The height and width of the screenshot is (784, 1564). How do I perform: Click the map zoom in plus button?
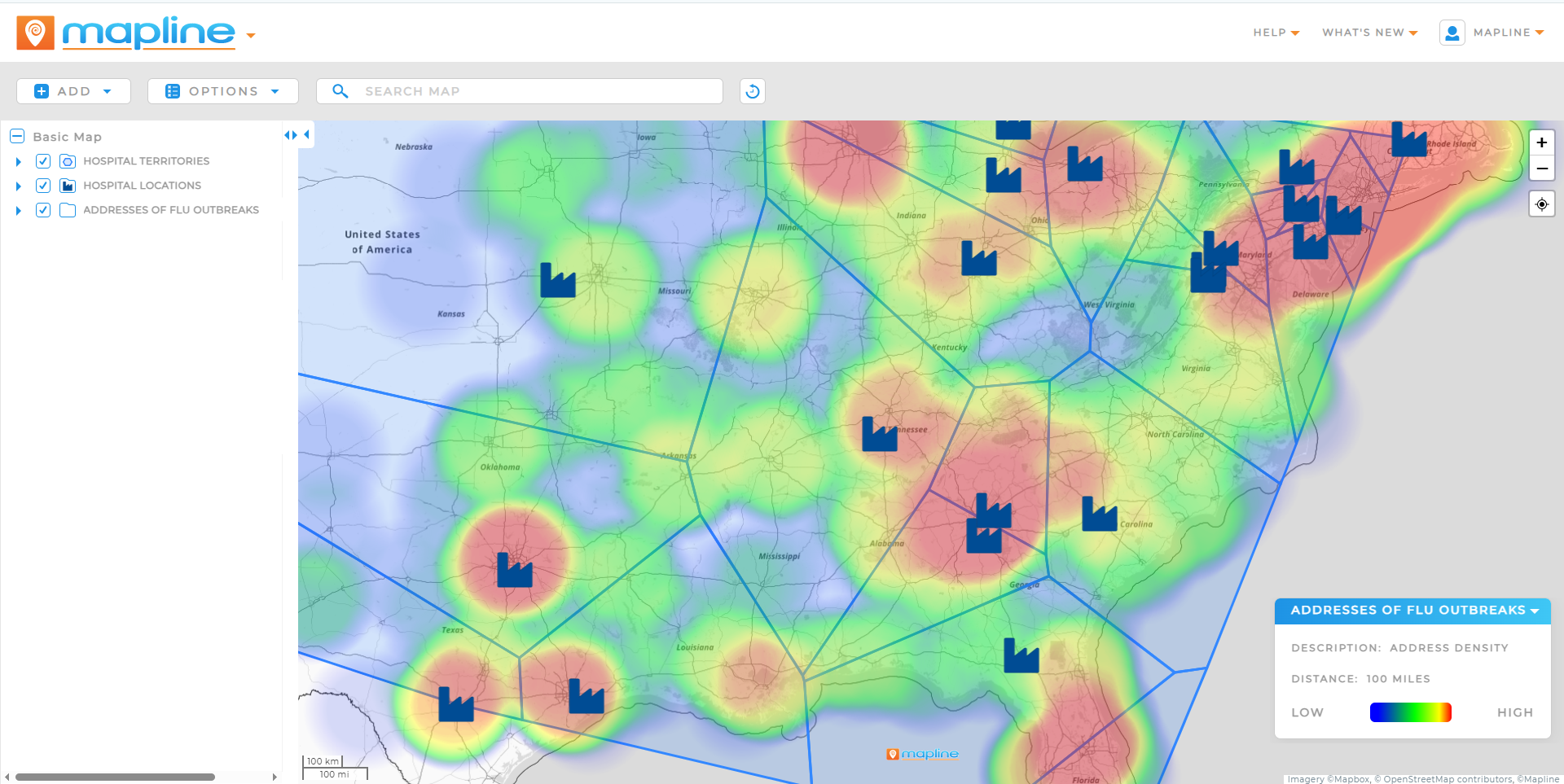pyautogui.click(x=1541, y=142)
